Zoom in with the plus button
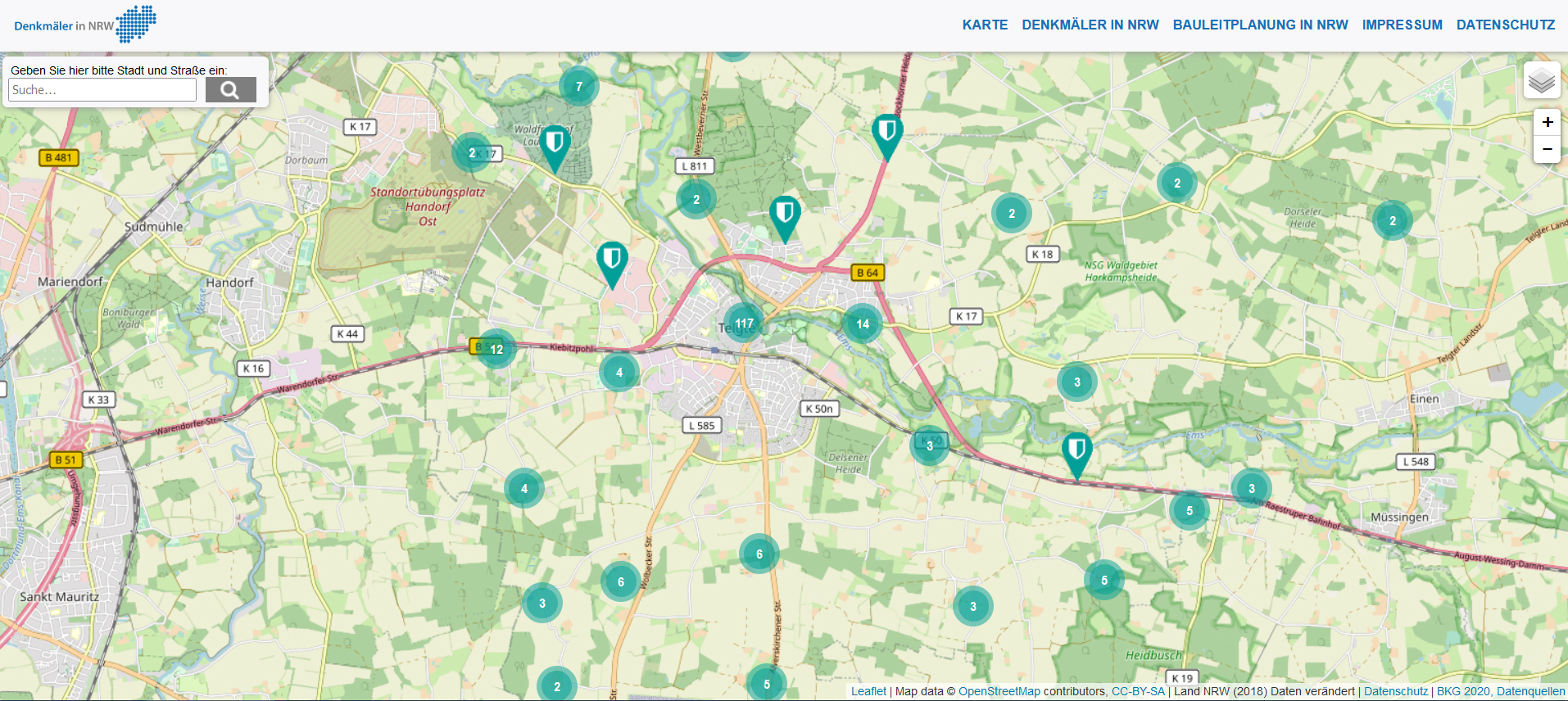Image resolution: width=1568 pixels, height=701 pixels. tap(1547, 122)
